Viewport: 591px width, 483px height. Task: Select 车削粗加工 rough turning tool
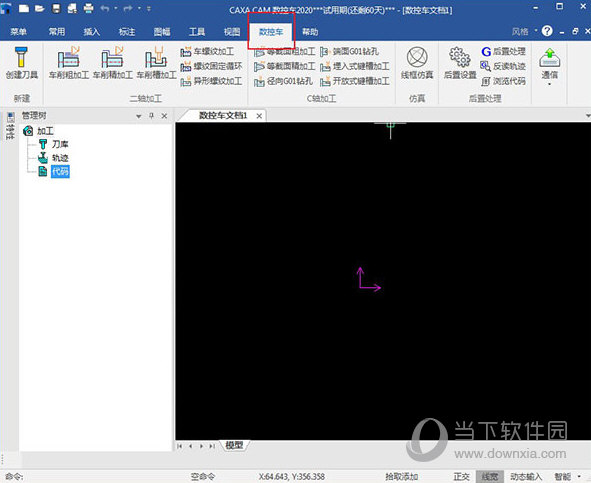tap(69, 63)
